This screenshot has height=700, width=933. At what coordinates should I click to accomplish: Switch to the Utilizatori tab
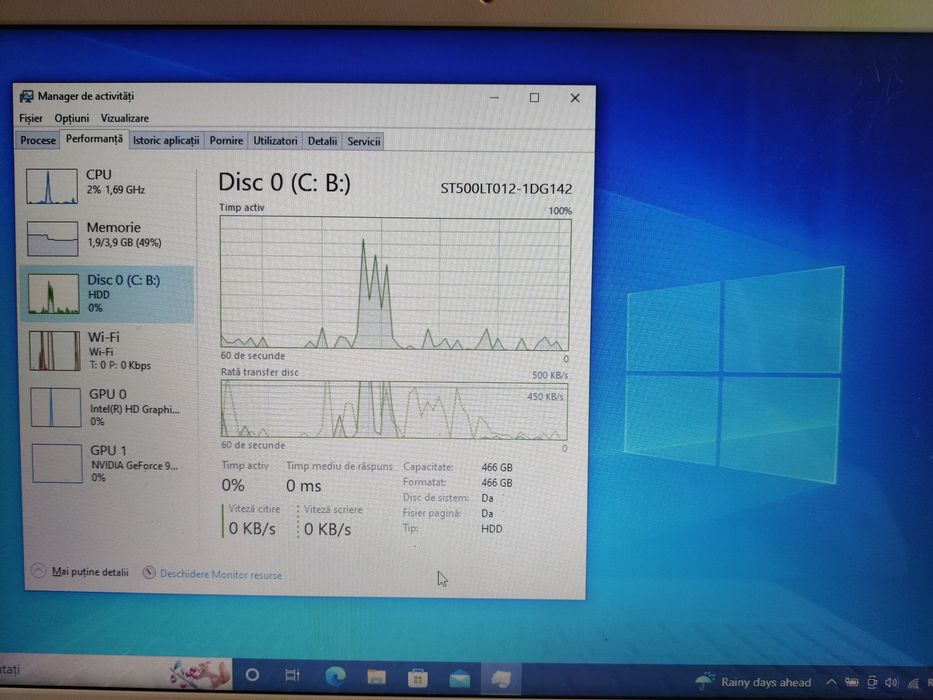tap(275, 141)
